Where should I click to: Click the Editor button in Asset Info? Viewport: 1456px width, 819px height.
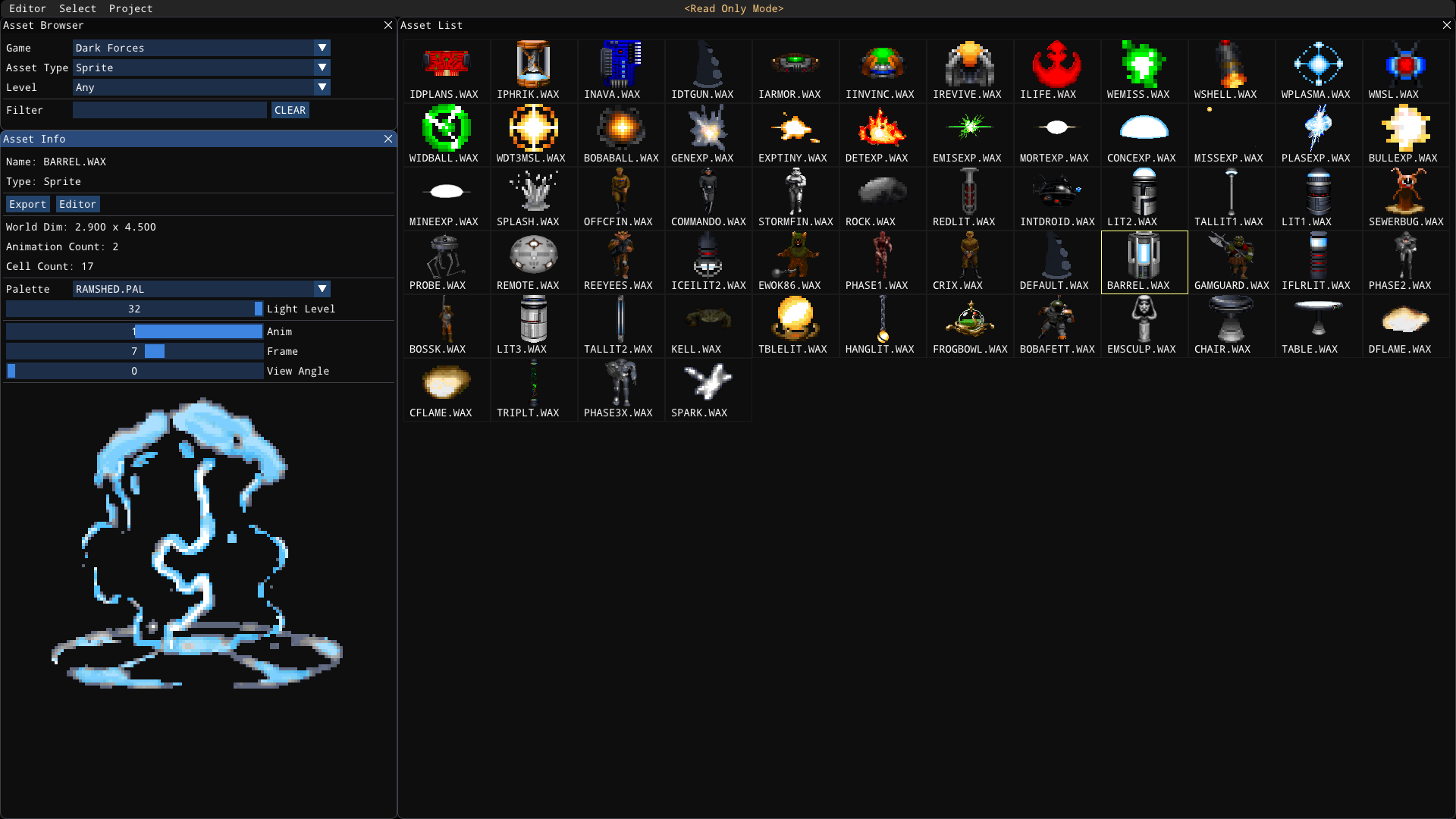coord(77,204)
